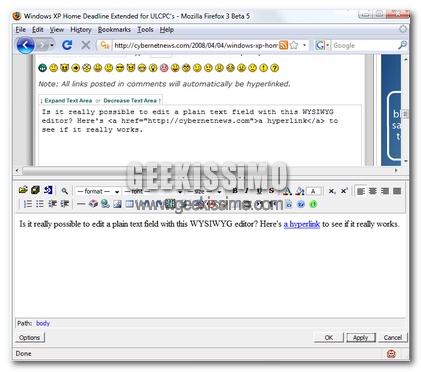Open the back/forward history dropdown arrow

point(52,45)
